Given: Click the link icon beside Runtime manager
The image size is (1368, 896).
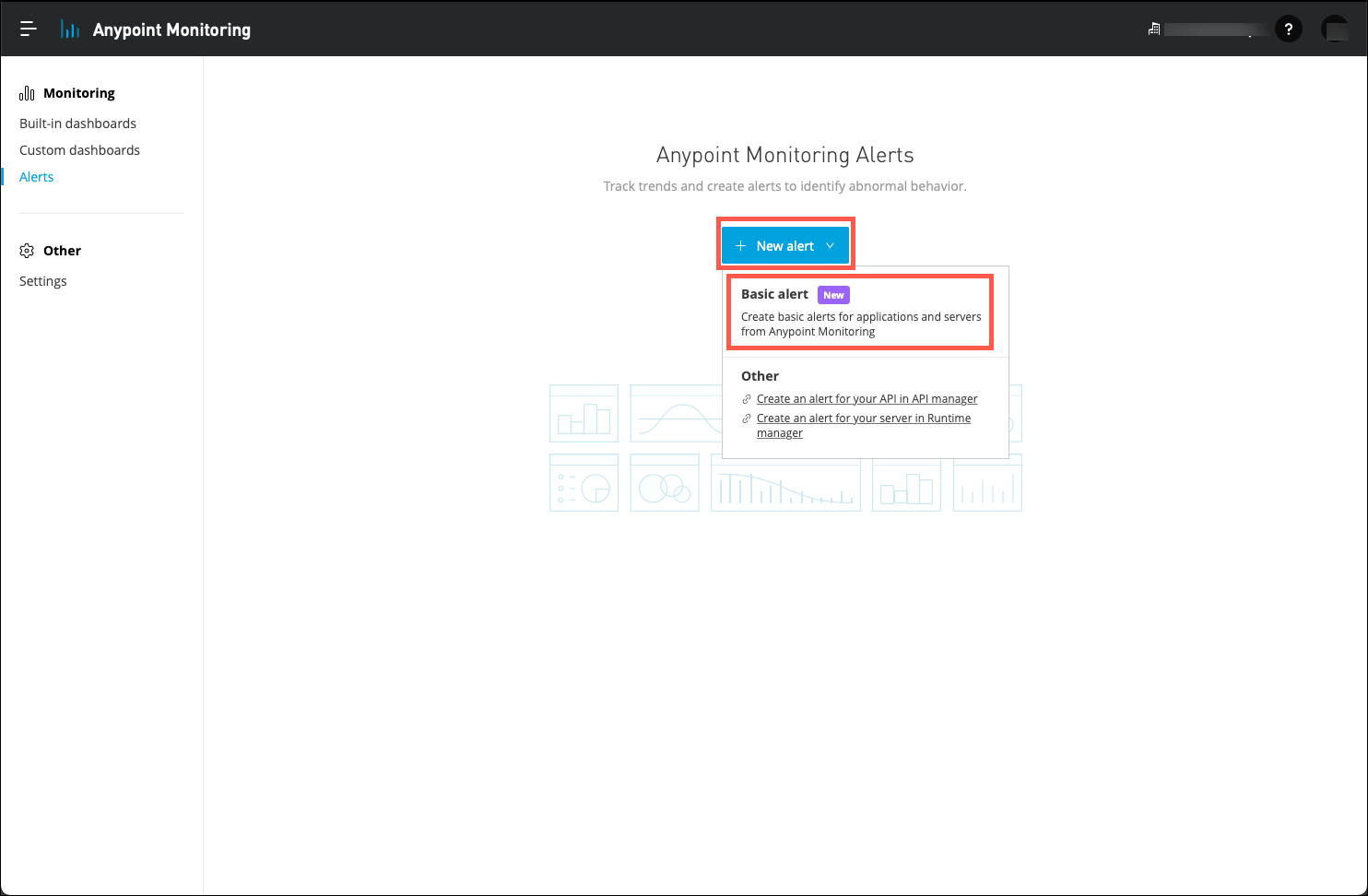Looking at the screenshot, I should pos(747,419).
